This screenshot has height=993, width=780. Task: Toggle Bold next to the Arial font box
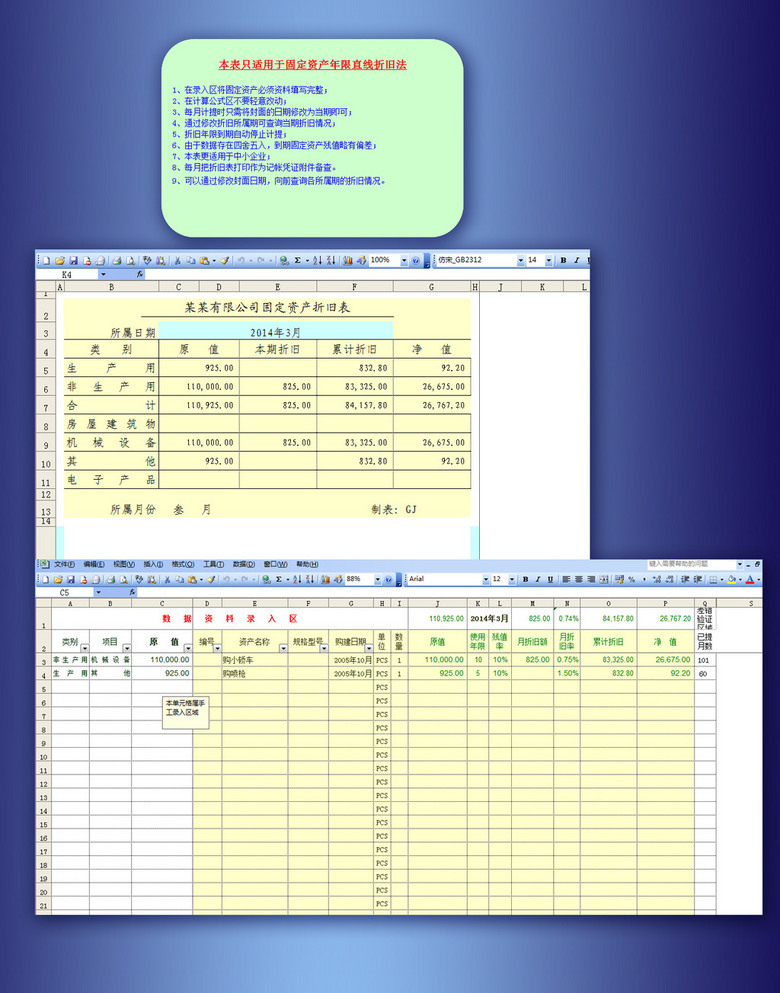(x=524, y=579)
